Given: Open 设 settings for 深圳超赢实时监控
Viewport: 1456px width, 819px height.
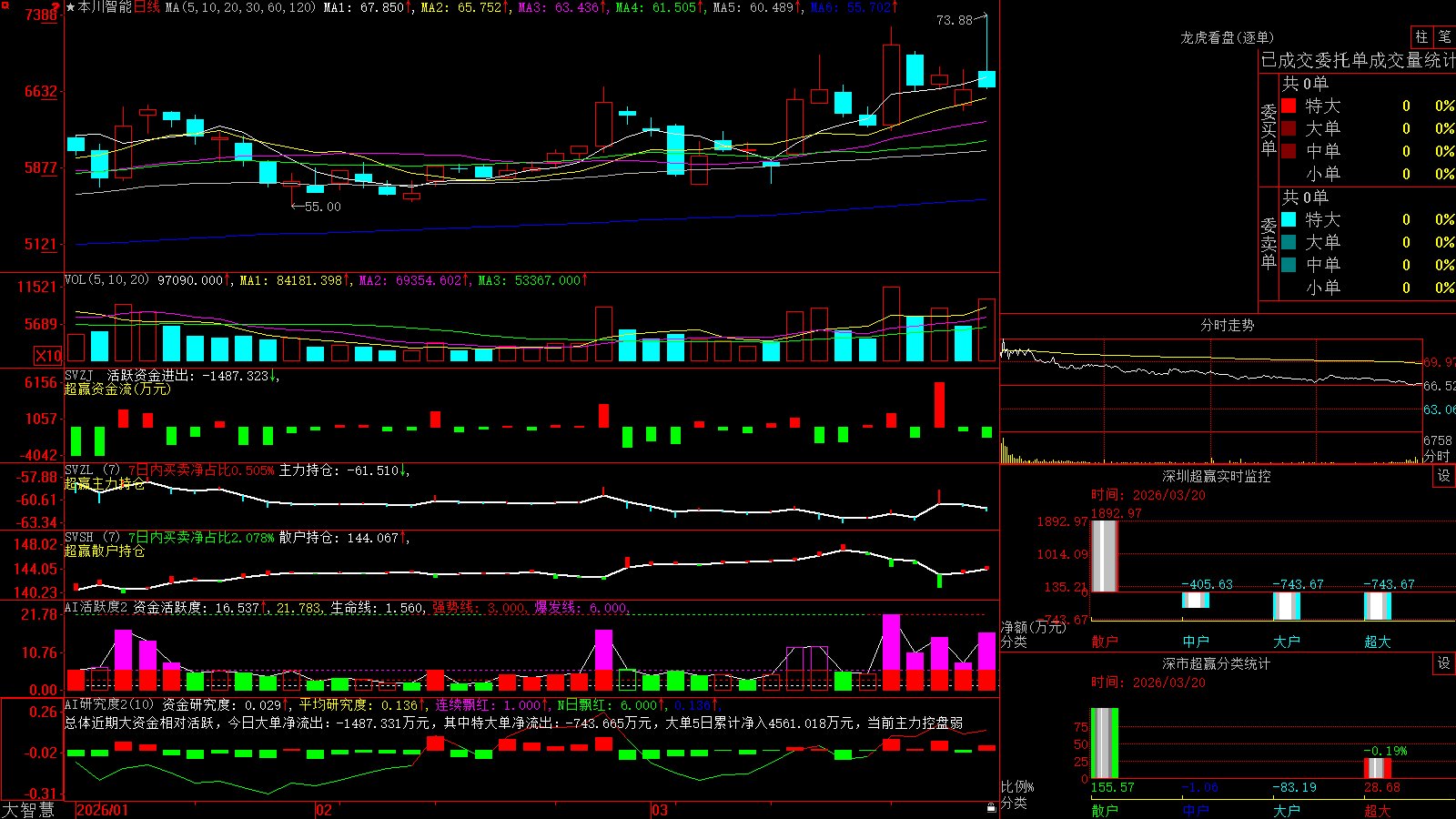Looking at the screenshot, I should pos(1443,476).
